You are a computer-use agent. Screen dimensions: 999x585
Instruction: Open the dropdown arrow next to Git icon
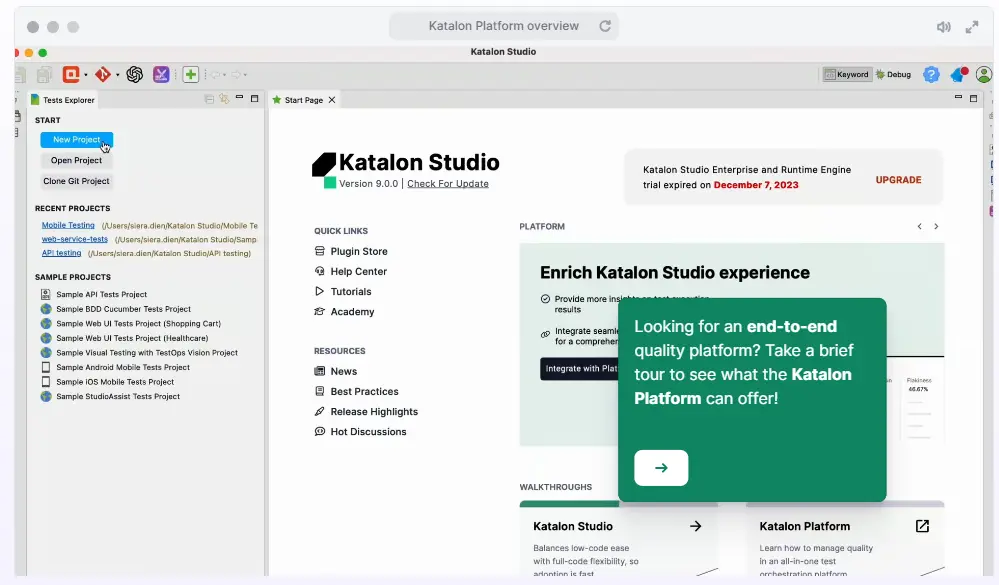pyautogui.click(x=117, y=75)
